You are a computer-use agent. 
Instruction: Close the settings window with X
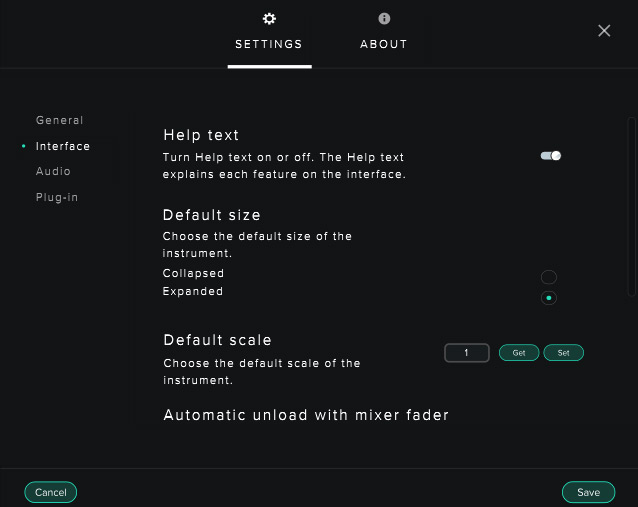pyautogui.click(x=604, y=31)
